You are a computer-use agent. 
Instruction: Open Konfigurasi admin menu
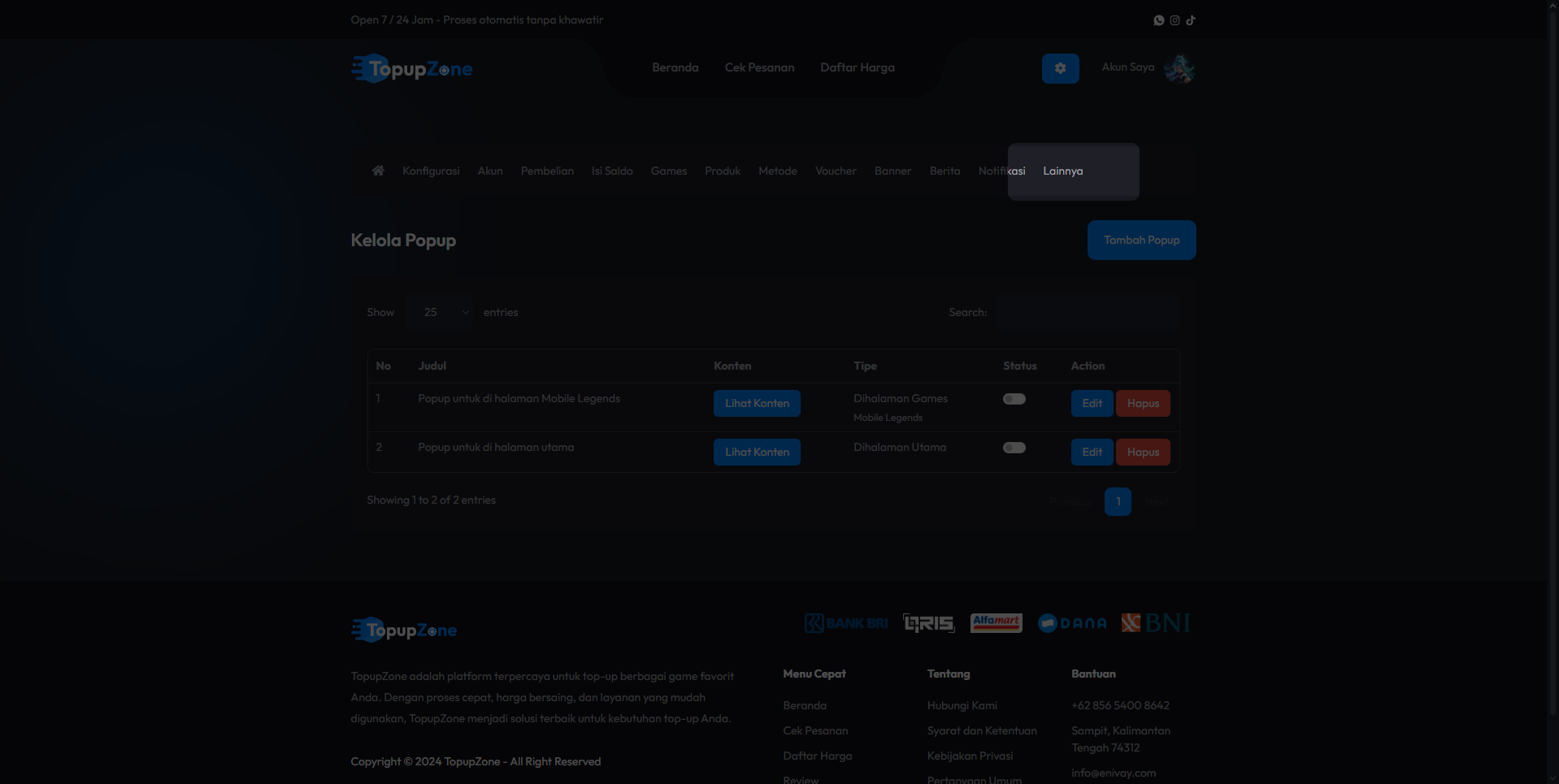431,171
